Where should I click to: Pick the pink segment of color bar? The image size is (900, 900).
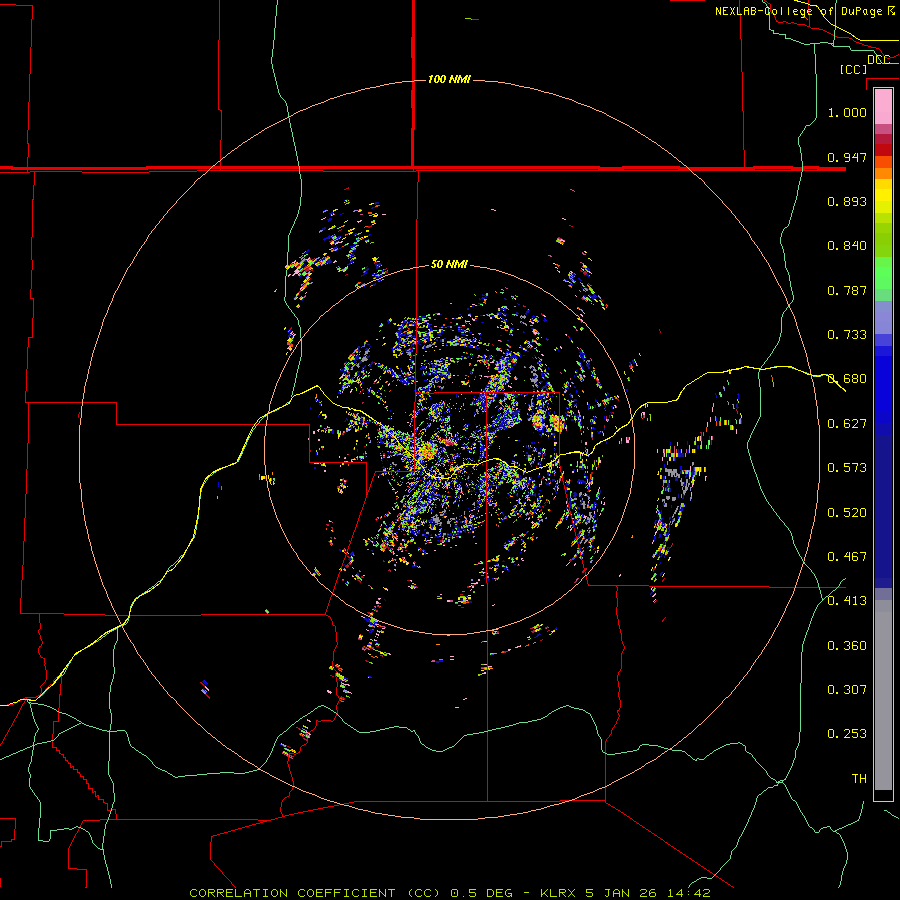[x=883, y=107]
